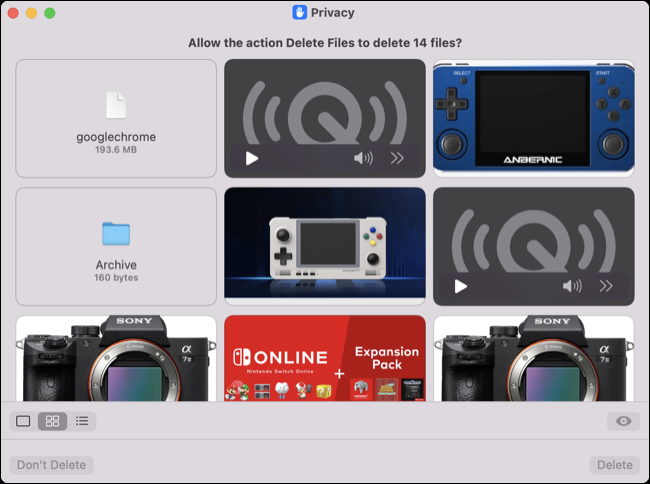Select the left Sony camera image
Viewport: 650px width, 484px height.
[116, 358]
